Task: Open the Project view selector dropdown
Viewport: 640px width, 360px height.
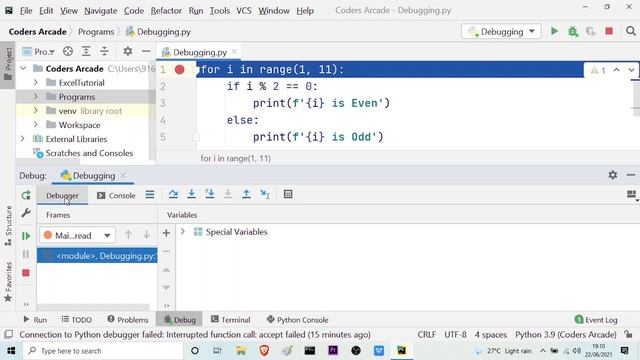Action: pos(39,52)
